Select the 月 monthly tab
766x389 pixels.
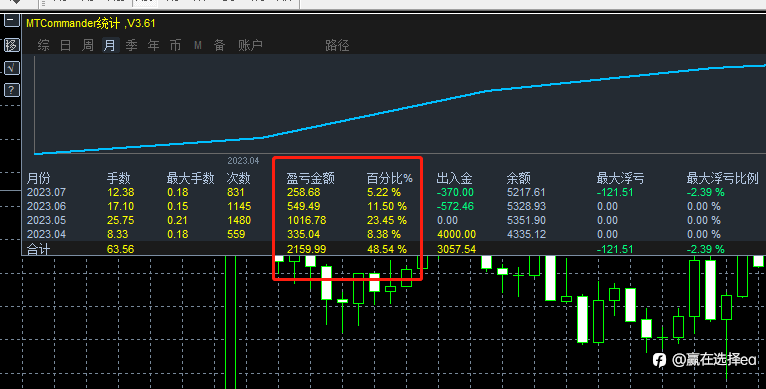(110, 45)
